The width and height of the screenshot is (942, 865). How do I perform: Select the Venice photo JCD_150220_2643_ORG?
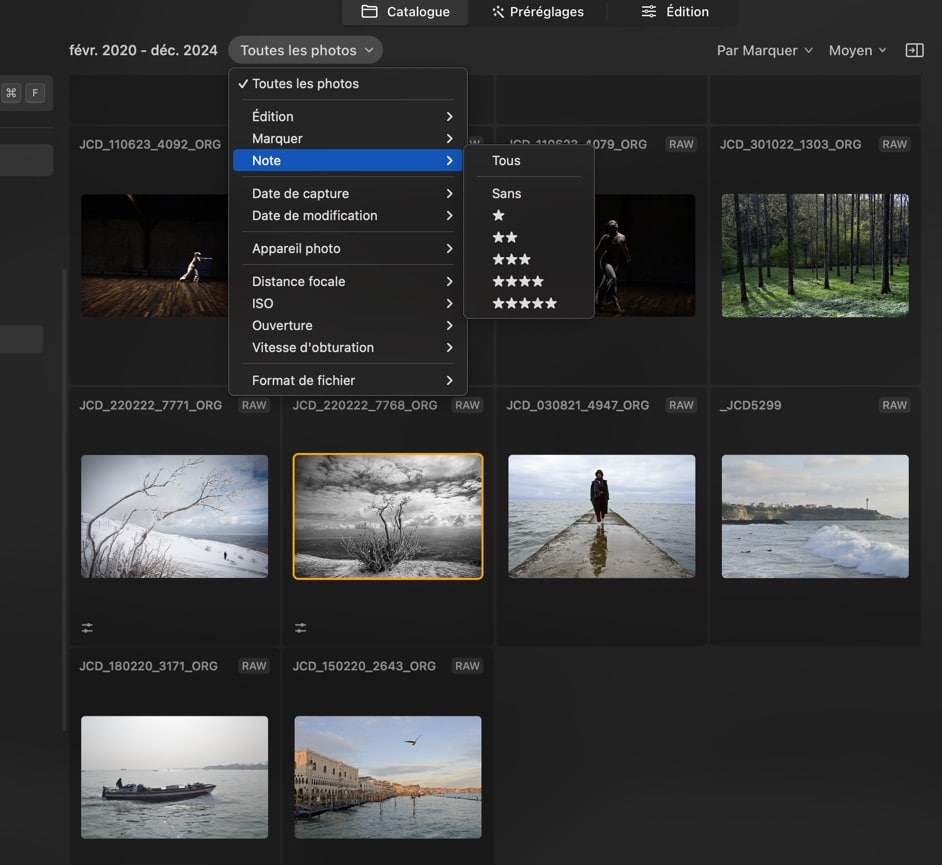[x=387, y=777]
